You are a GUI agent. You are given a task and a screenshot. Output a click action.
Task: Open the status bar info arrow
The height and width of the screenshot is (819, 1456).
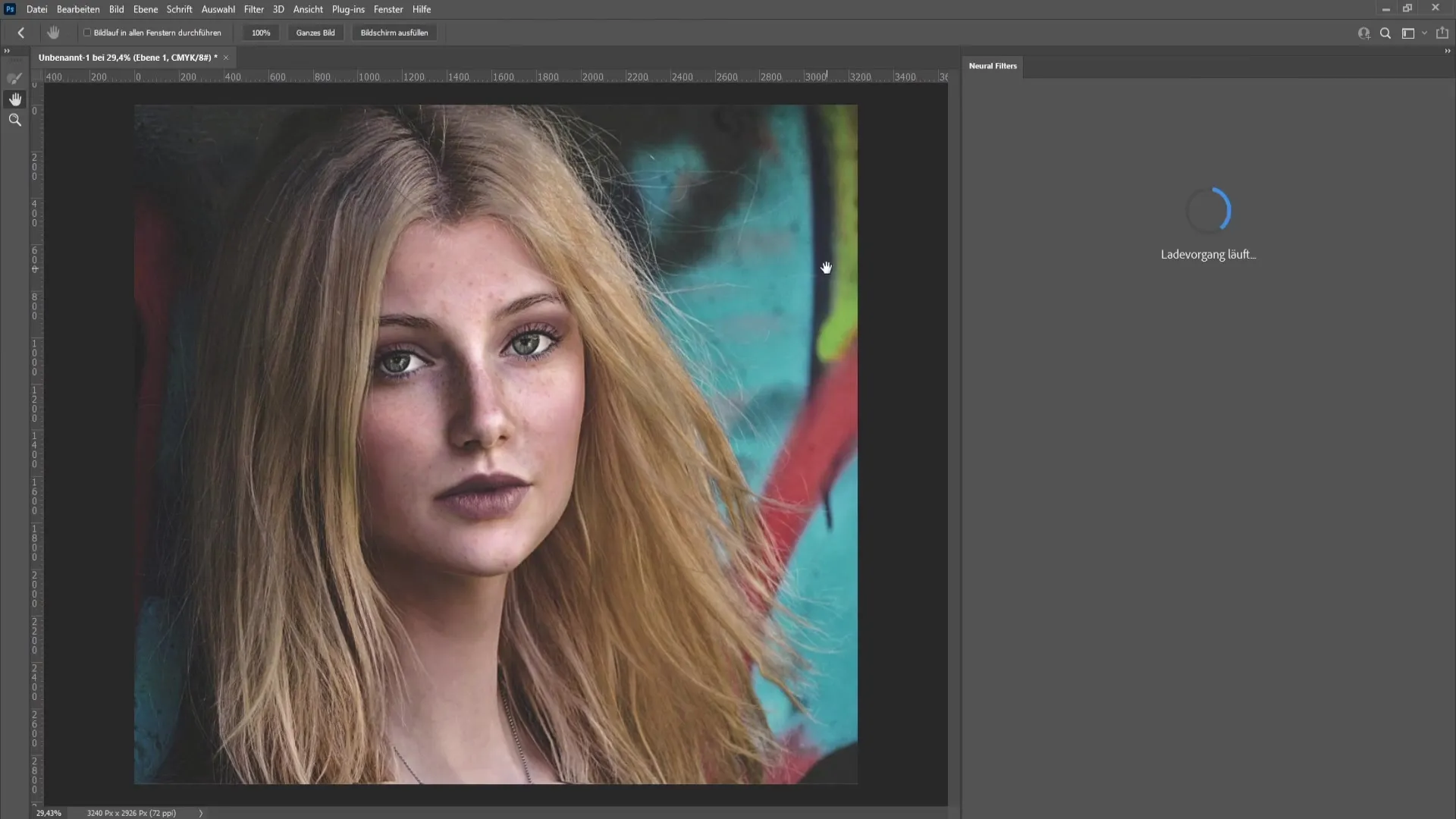201,813
